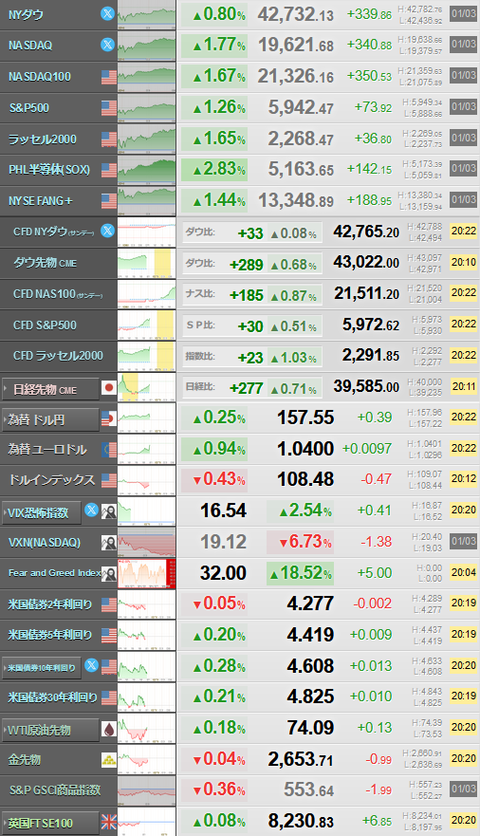Click the X icon beside VIX恐怖指数
The height and width of the screenshot is (836, 480).
[92, 510]
